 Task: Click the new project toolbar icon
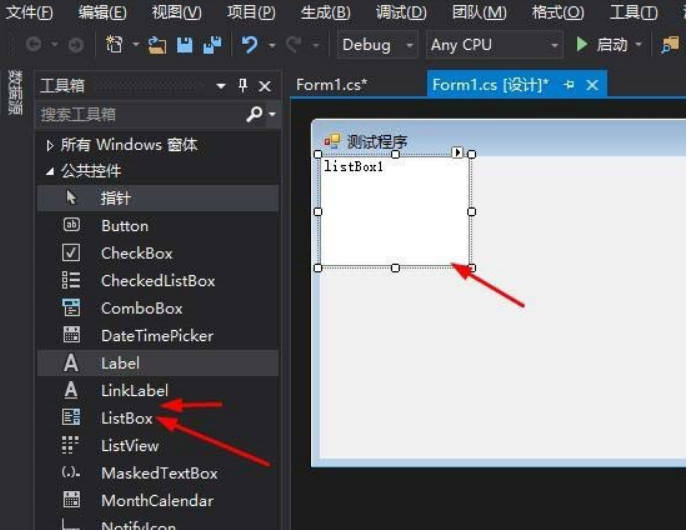(114, 45)
